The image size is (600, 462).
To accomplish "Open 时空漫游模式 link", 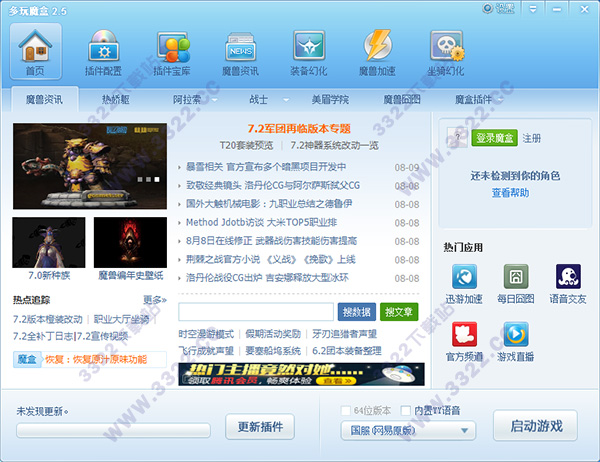I will click(206, 334).
